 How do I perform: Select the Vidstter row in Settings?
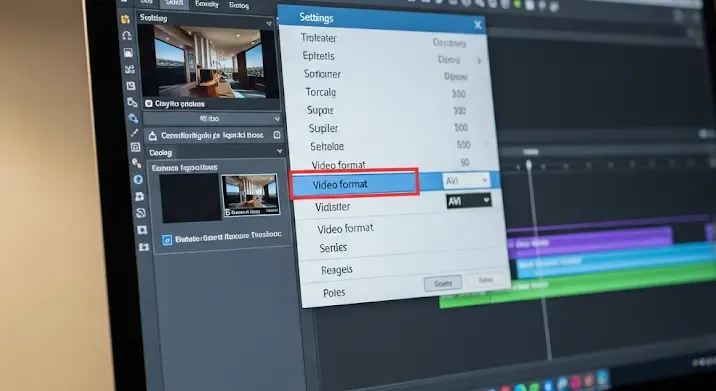coord(333,207)
